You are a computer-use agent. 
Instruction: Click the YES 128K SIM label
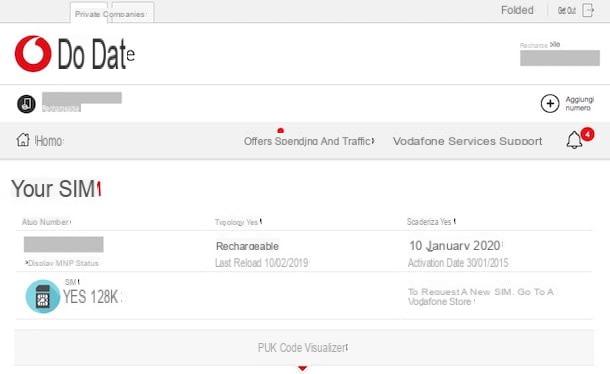point(91,297)
